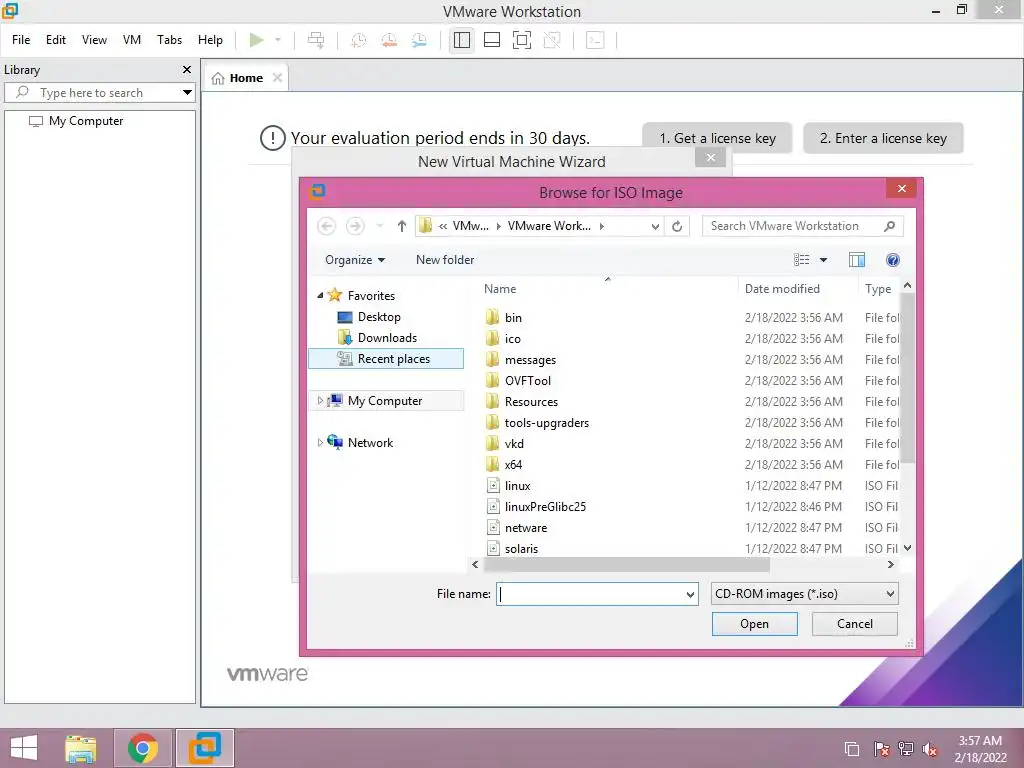
Task: Select the tools-upgraders folder
Action: [547, 423]
